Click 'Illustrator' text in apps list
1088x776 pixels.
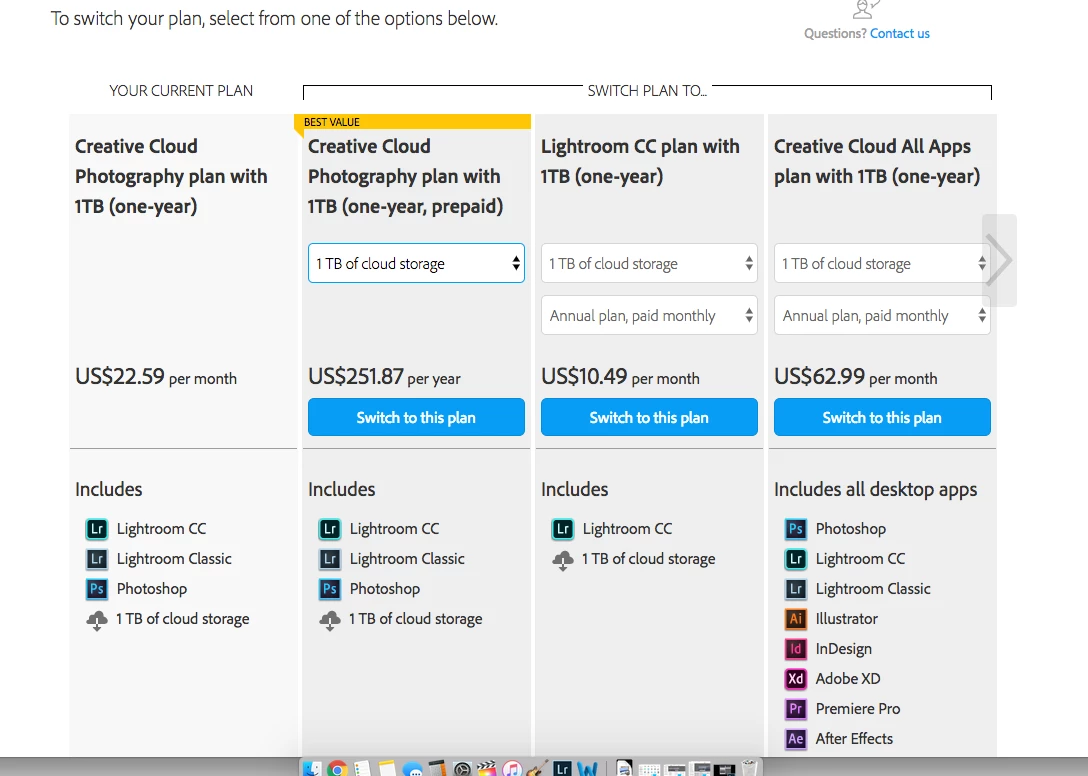point(847,619)
